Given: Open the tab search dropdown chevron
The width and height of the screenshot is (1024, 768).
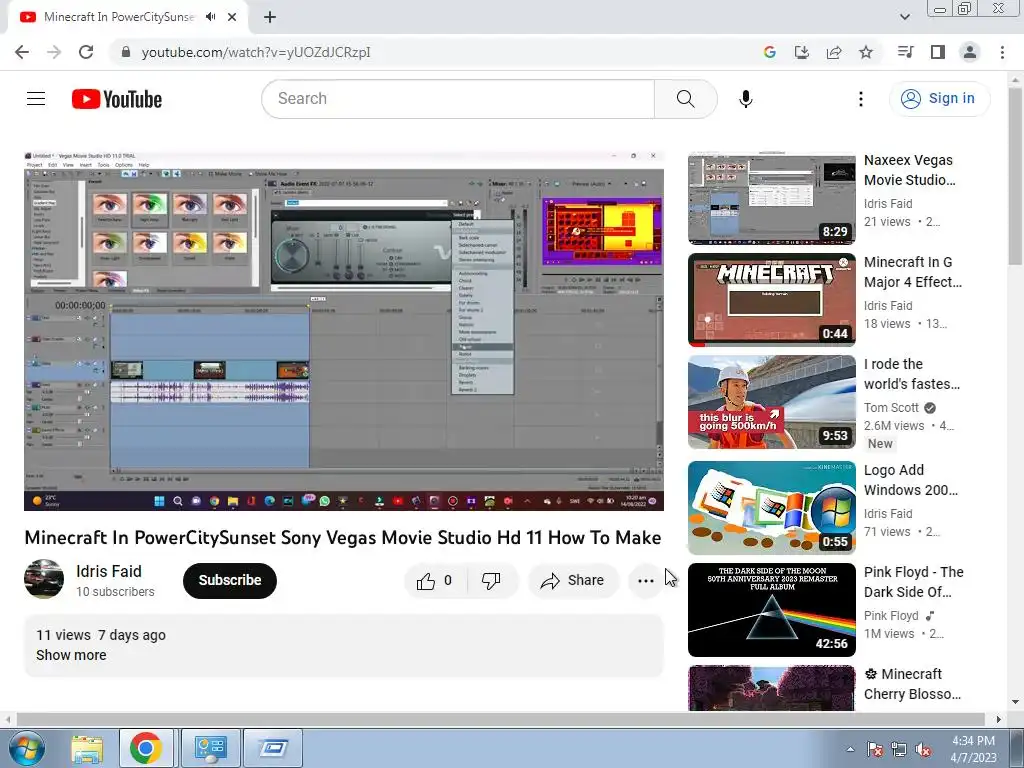Looking at the screenshot, I should click(x=904, y=17).
